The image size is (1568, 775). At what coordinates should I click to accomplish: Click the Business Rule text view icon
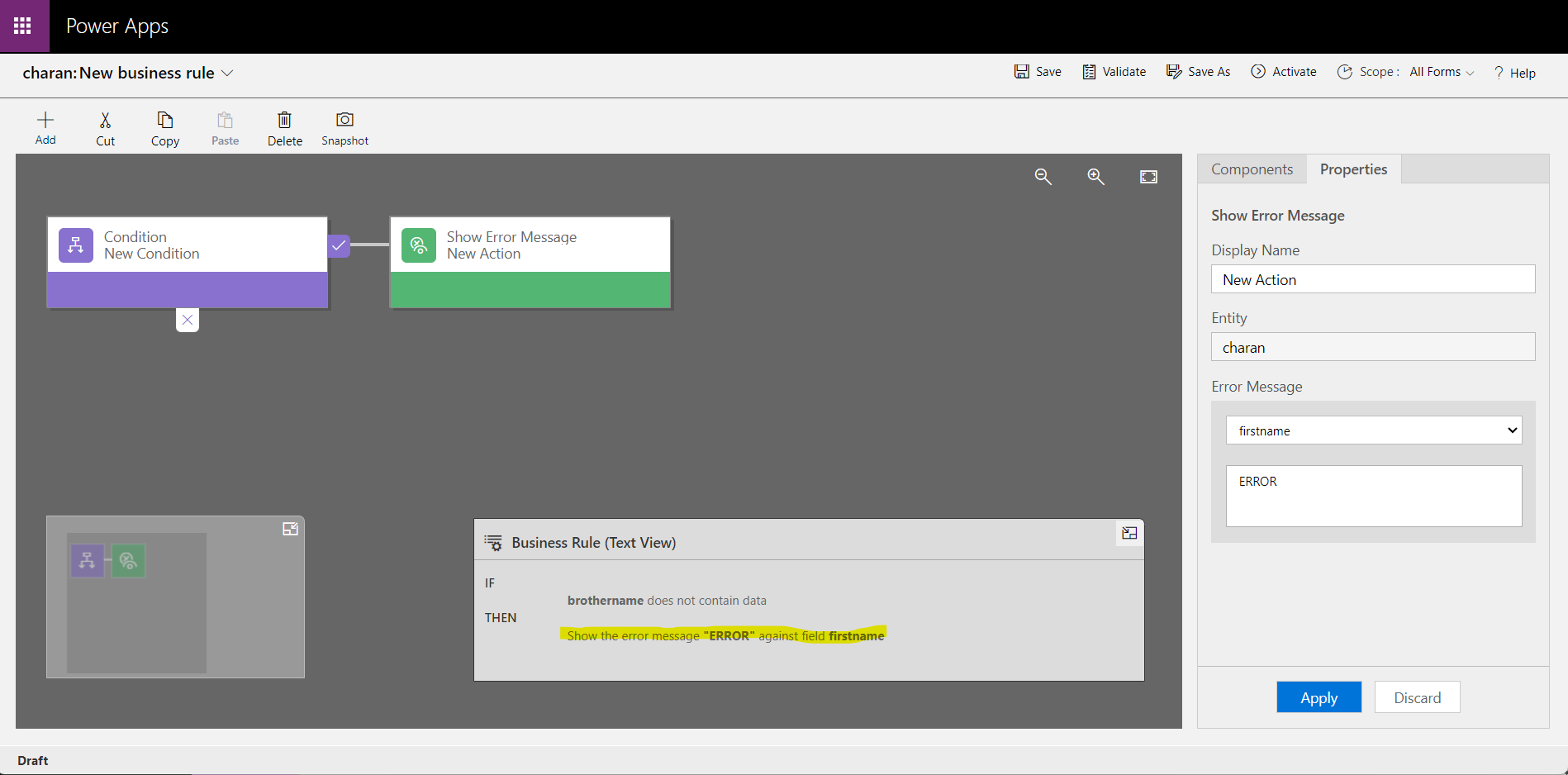(x=493, y=543)
